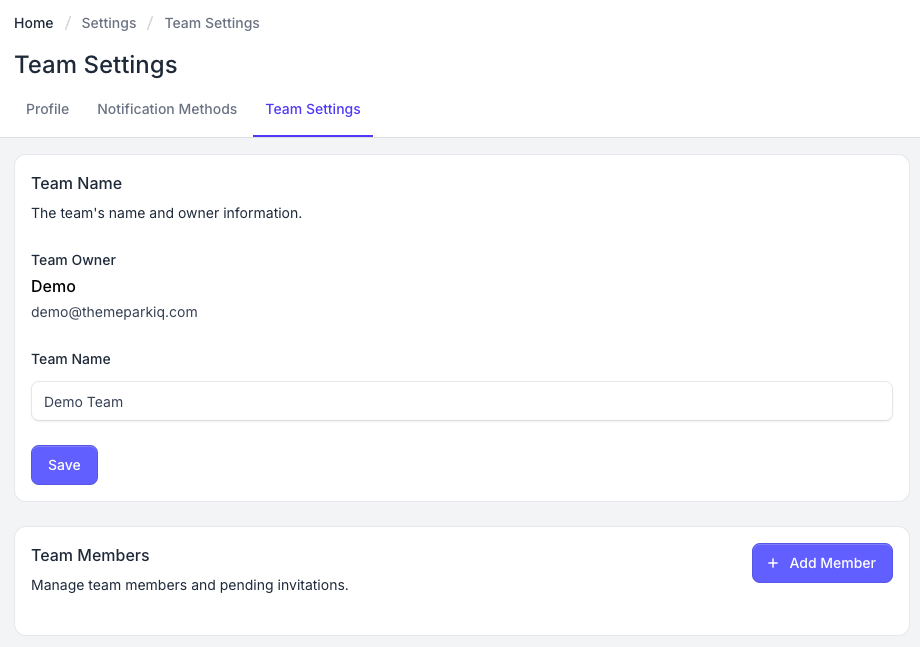Click the team's name and owner description
920x647 pixels.
166,213
